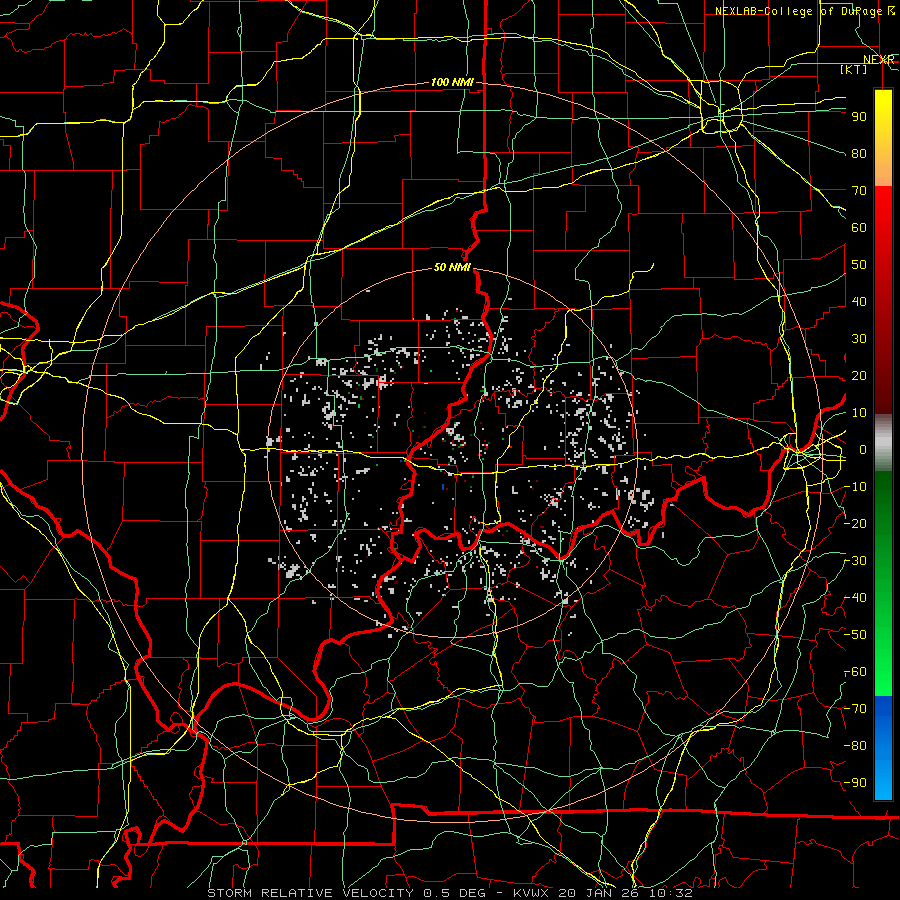Click the gray zero-velocity segment of the scale
The width and height of the screenshot is (900, 900).
[x=883, y=443]
